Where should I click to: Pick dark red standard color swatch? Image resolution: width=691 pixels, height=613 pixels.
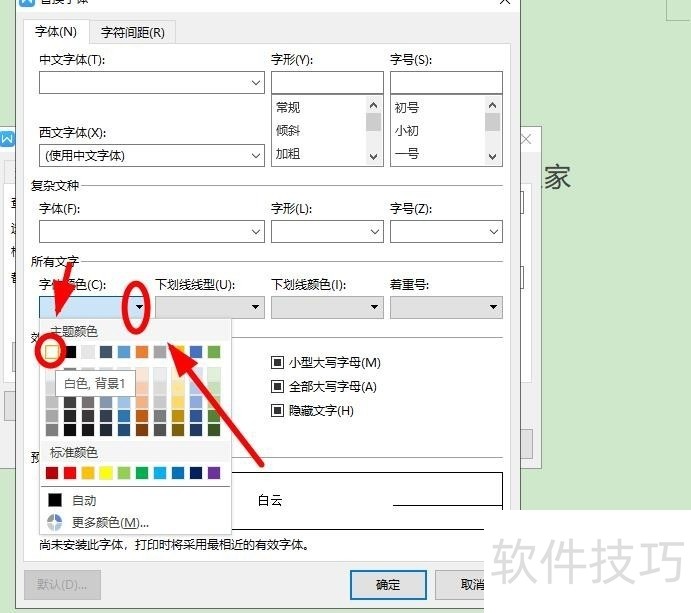click(x=52, y=473)
